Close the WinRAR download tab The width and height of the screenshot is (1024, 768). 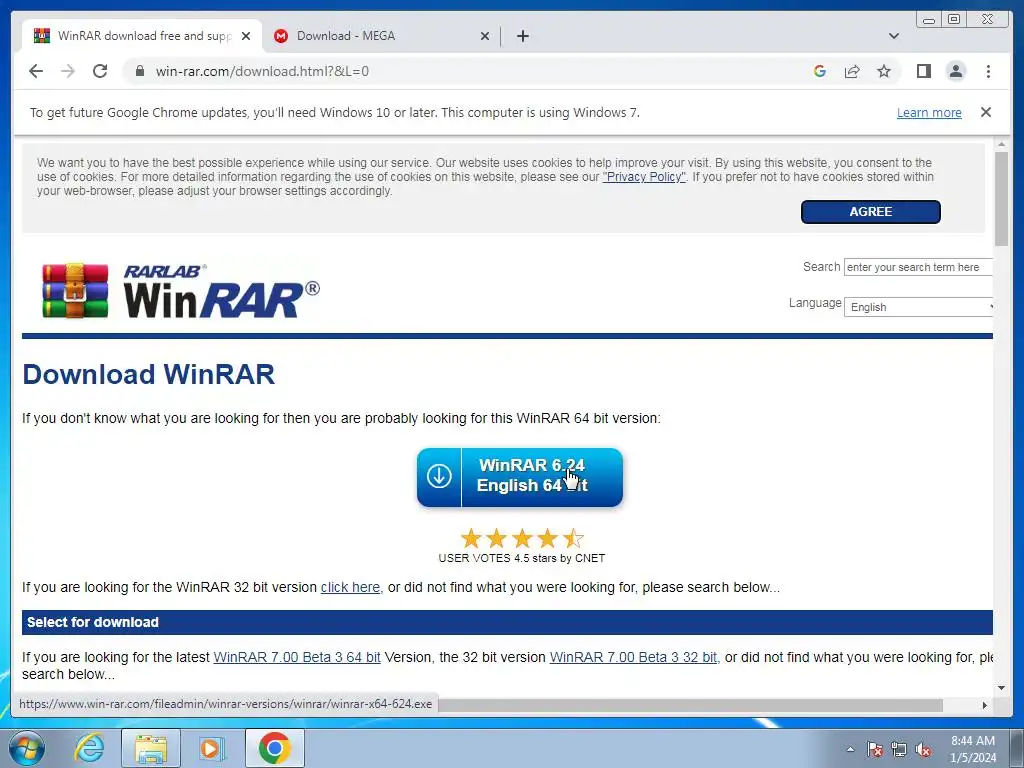click(x=246, y=36)
